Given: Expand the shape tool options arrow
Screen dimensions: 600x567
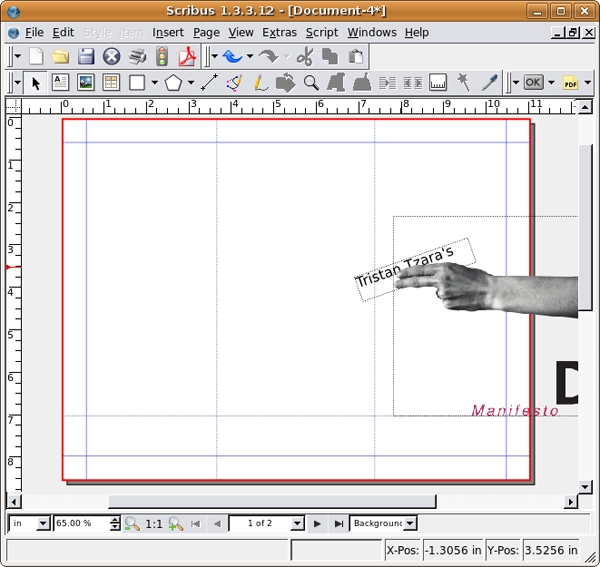Looking at the screenshot, I should [x=152, y=83].
